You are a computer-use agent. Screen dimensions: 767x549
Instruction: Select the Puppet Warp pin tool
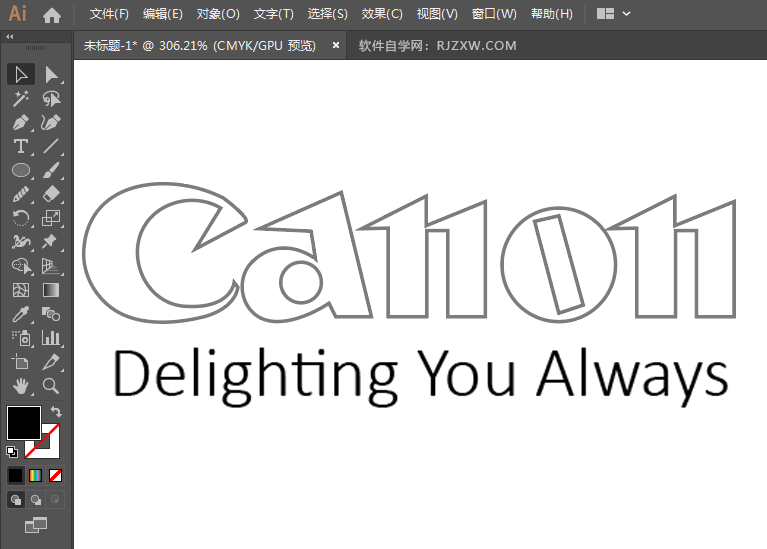[51, 242]
